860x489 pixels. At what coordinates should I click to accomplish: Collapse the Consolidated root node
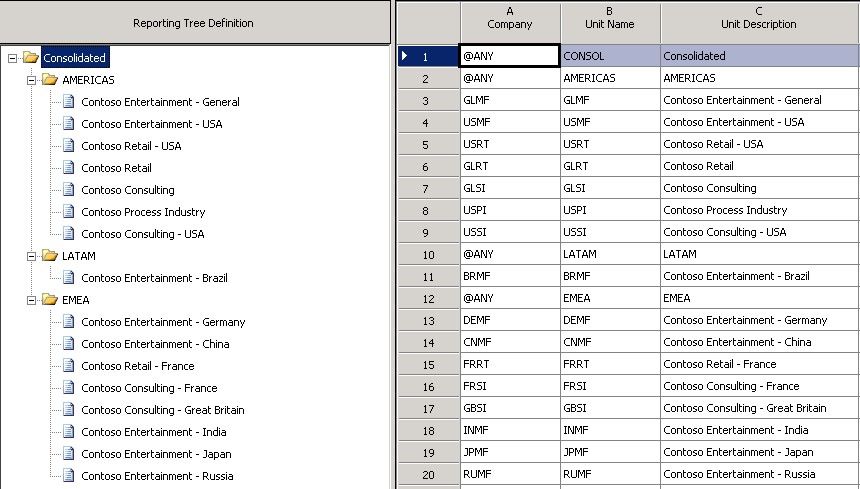[12, 58]
